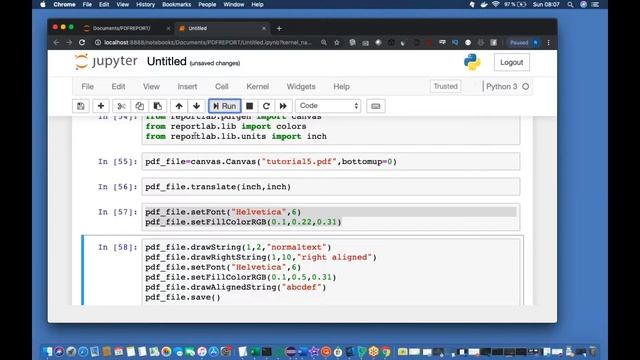Screen dimensions: 640x360
Task: Bookmark this page with star icon
Action: coord(337,42)
